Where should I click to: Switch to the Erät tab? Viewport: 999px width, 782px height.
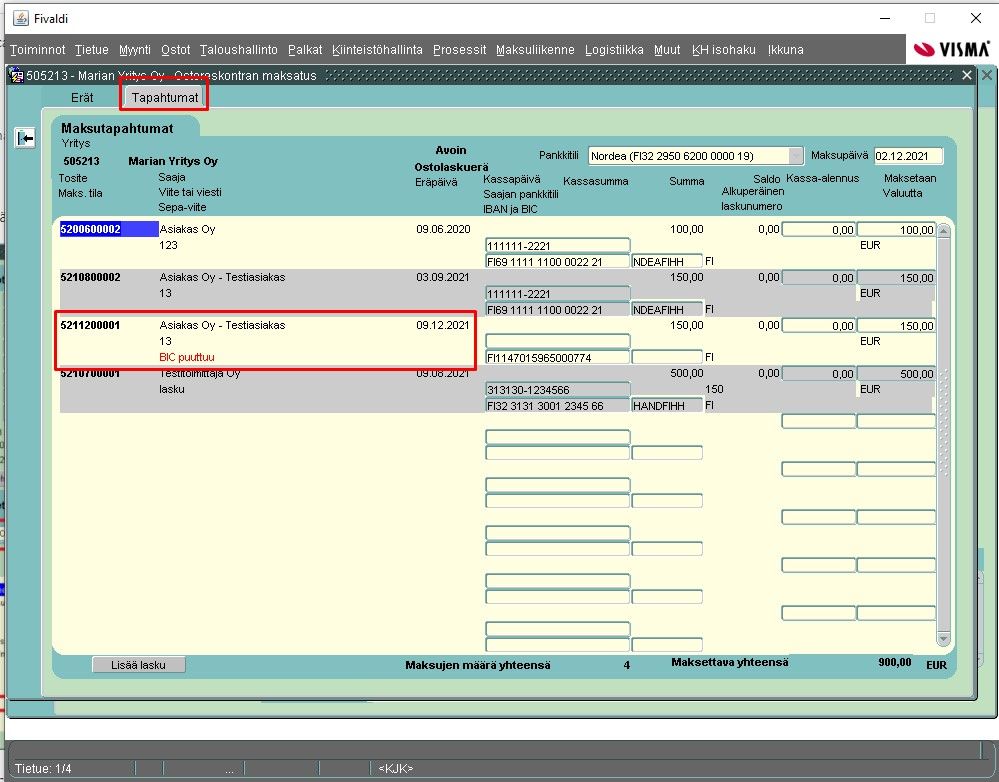pyautogui.click(x=82, y=98)
